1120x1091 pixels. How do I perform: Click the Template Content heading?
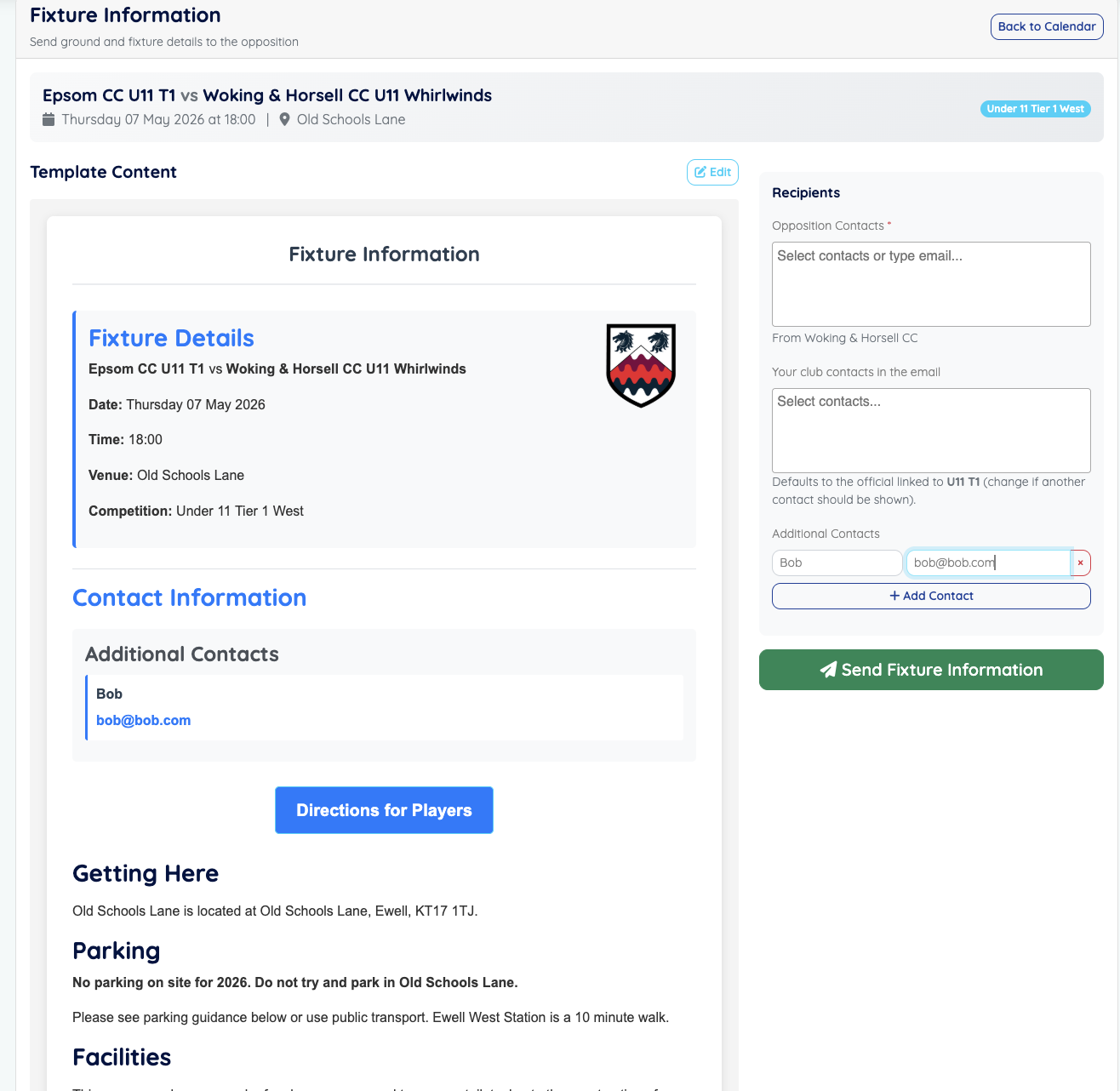[x=103, y=172]
